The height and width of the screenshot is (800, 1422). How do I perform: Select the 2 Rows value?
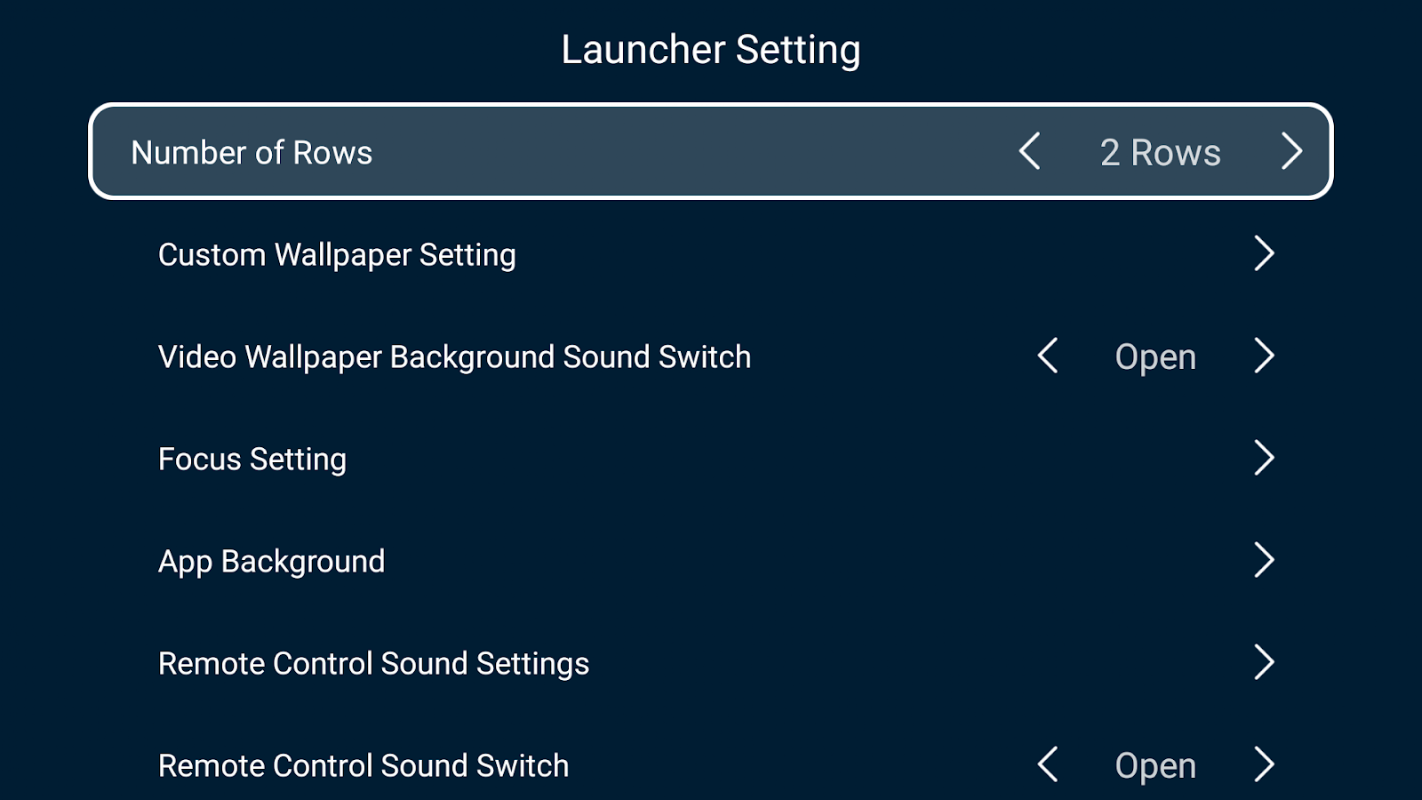pos(1160,153)
